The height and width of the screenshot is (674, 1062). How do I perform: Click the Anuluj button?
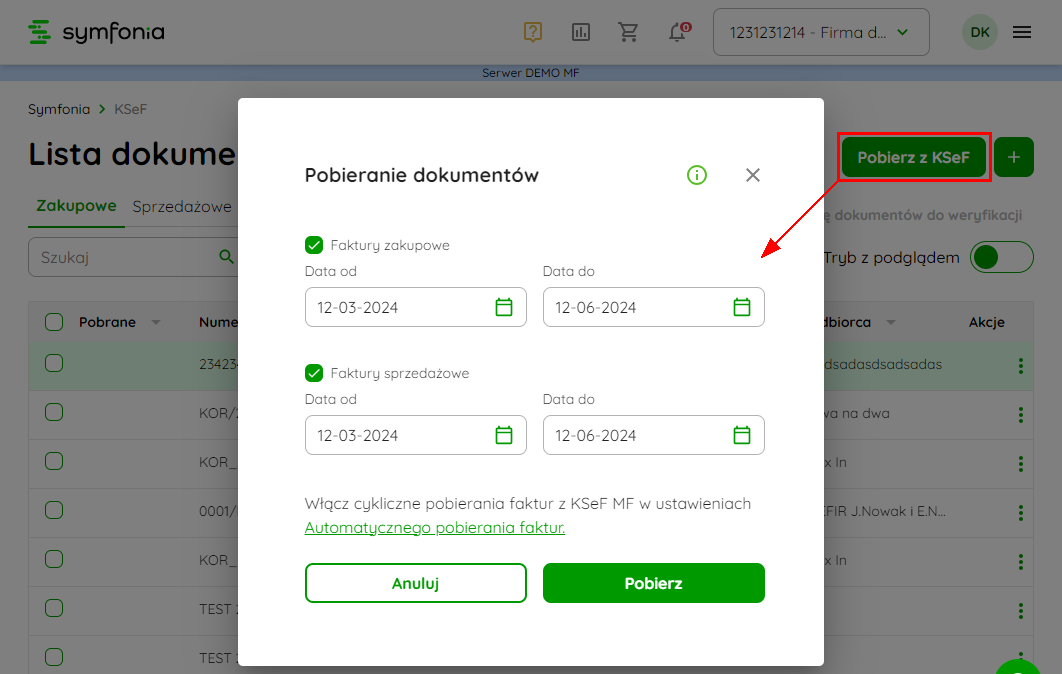pos(415,583)
